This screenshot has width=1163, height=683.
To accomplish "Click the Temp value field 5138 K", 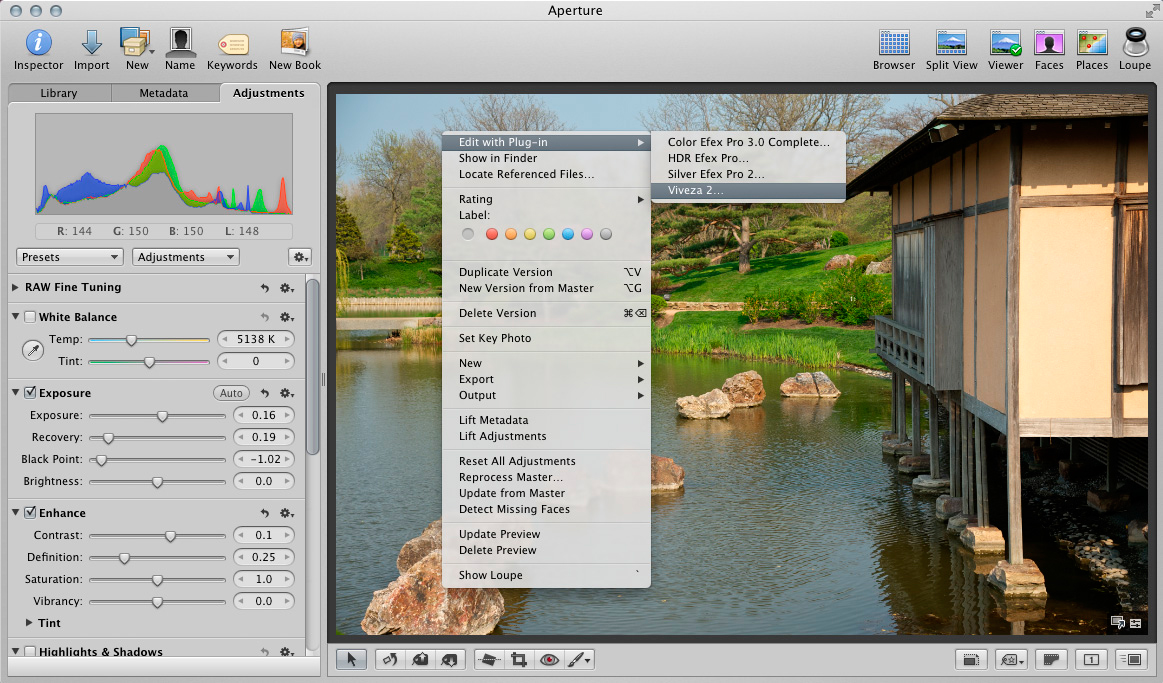I will (x=256, y=340).
